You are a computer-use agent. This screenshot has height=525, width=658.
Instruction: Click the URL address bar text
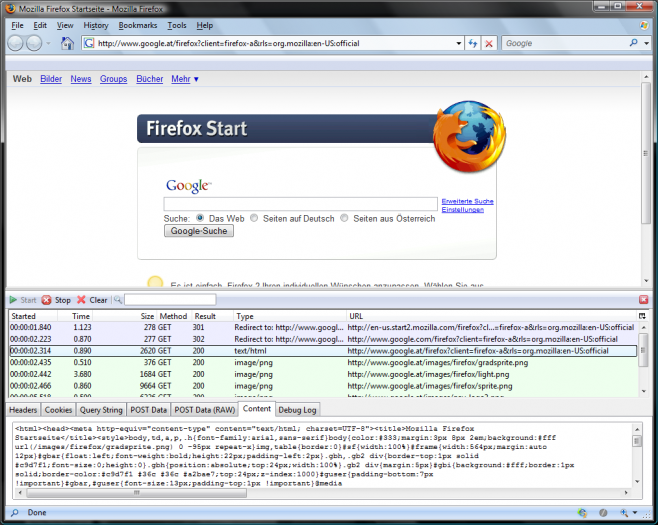tap(229, 43)
